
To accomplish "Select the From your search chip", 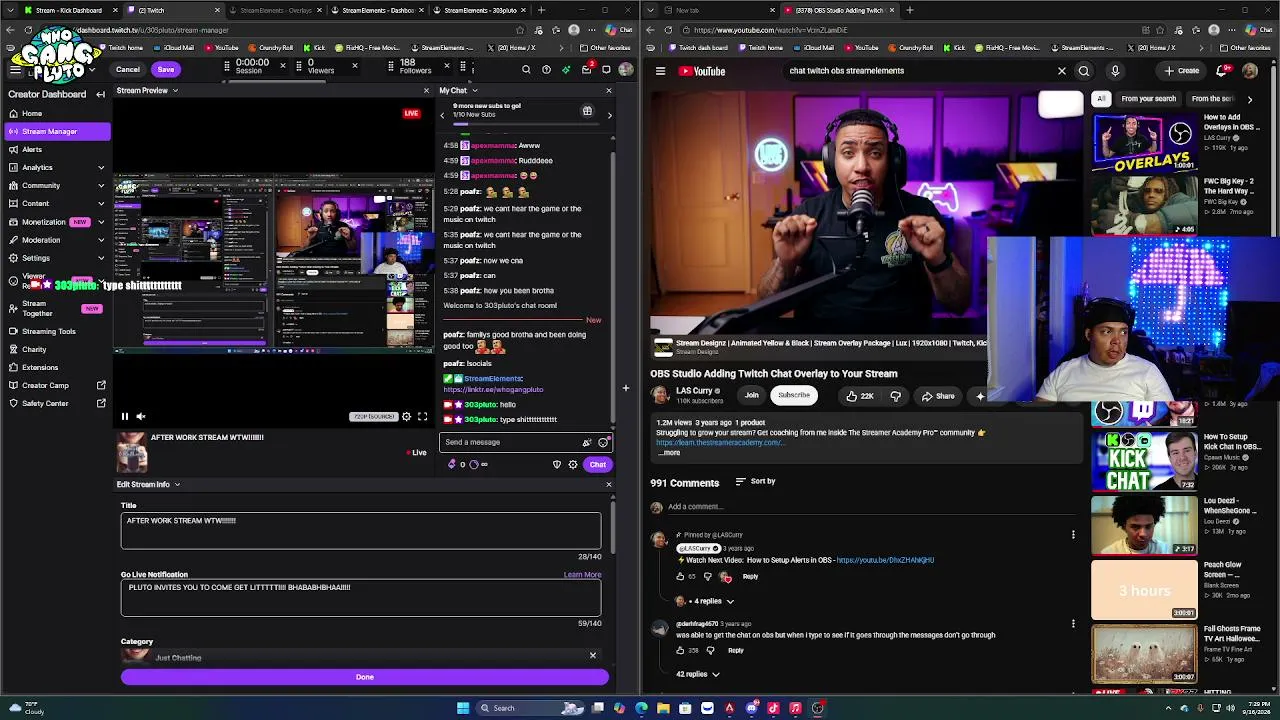I will click(x=1148, y=99).
